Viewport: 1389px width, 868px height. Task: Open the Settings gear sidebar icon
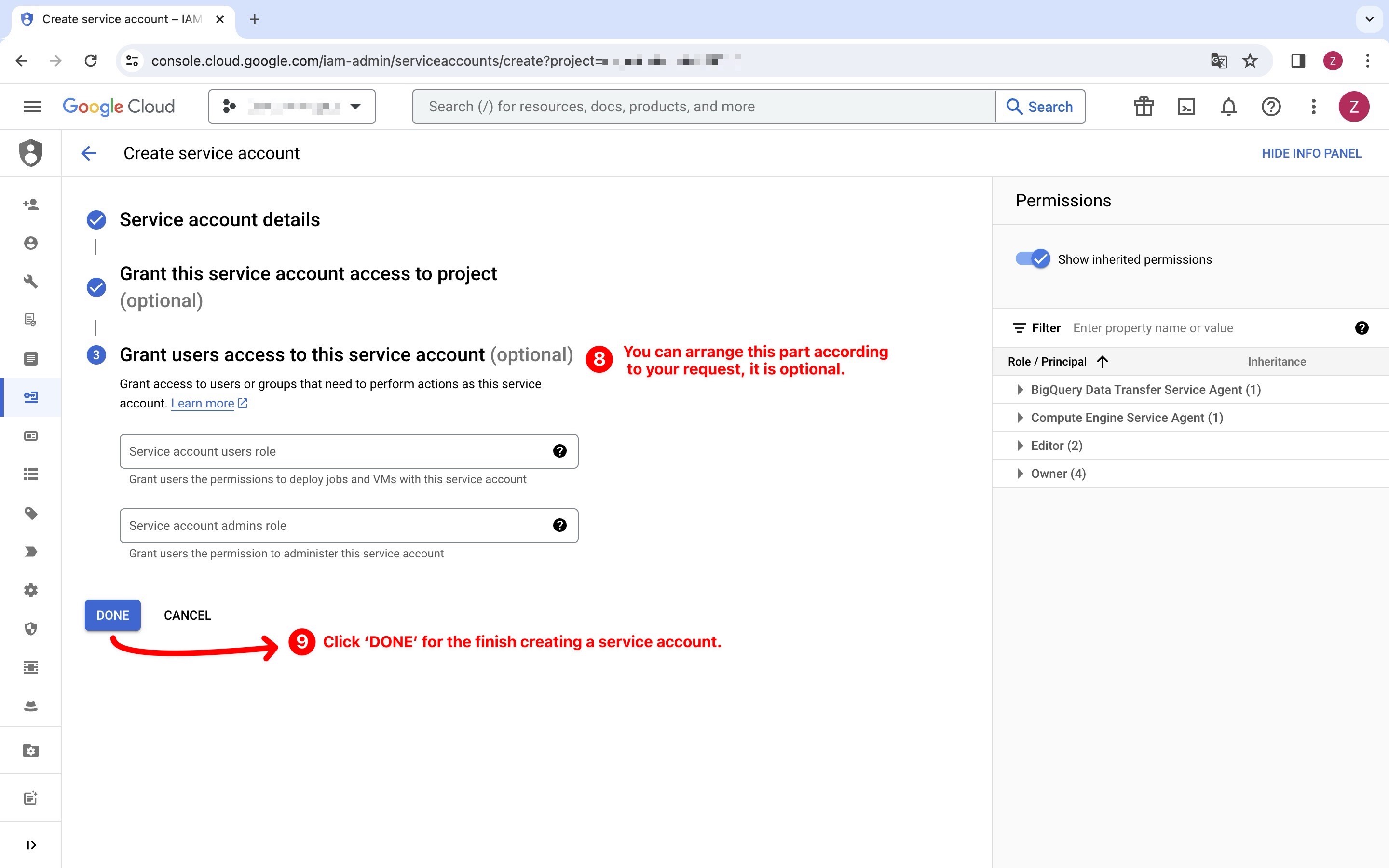pyautogui.click(x=30, y=590)
